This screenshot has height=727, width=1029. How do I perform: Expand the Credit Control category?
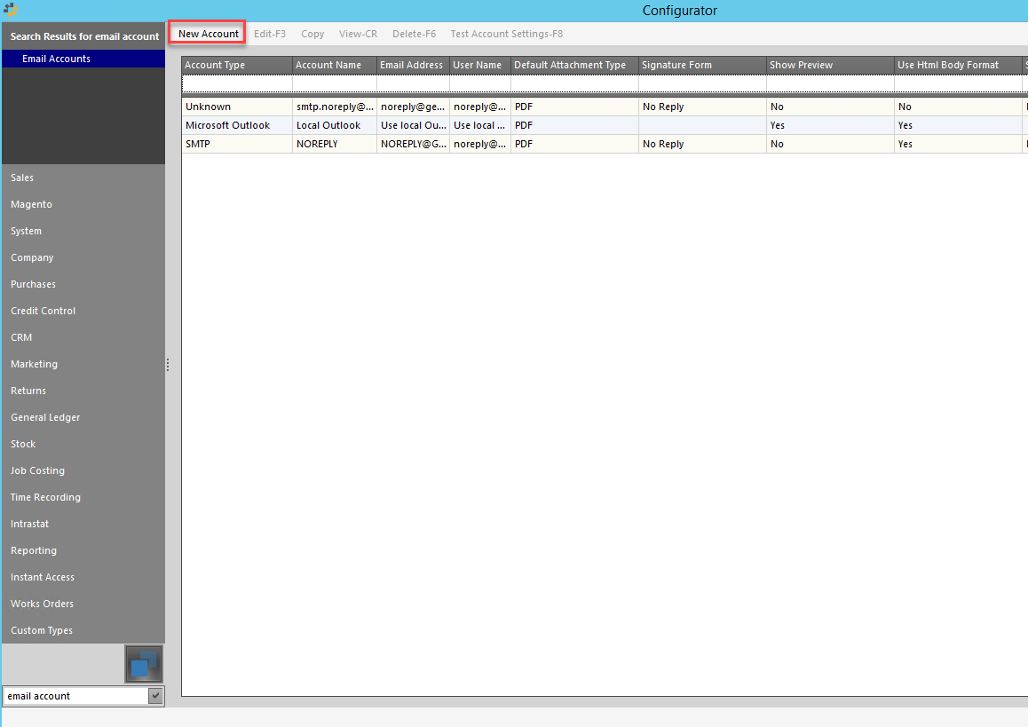(43, 311)
